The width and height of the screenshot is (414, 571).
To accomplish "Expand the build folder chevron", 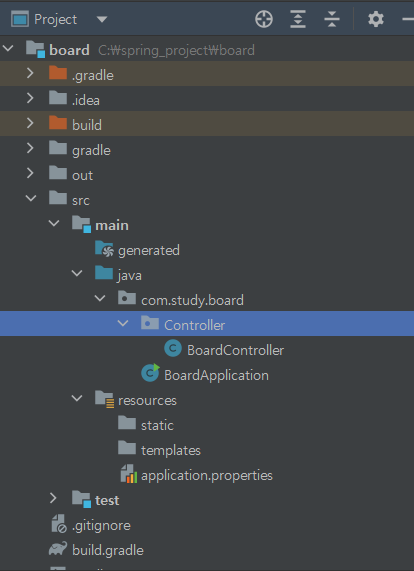I will coord(30,123).
